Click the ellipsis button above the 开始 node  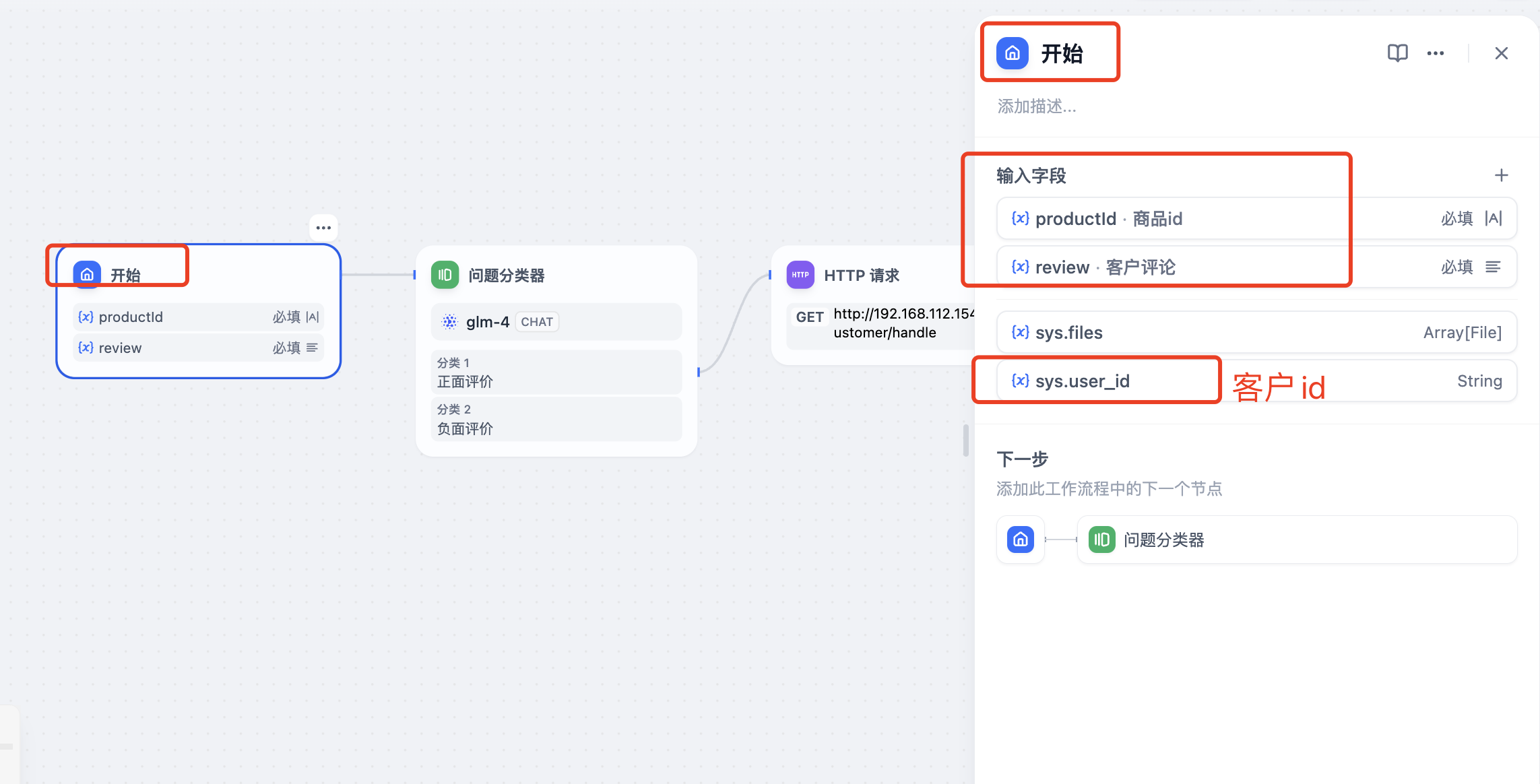[323, 227]
